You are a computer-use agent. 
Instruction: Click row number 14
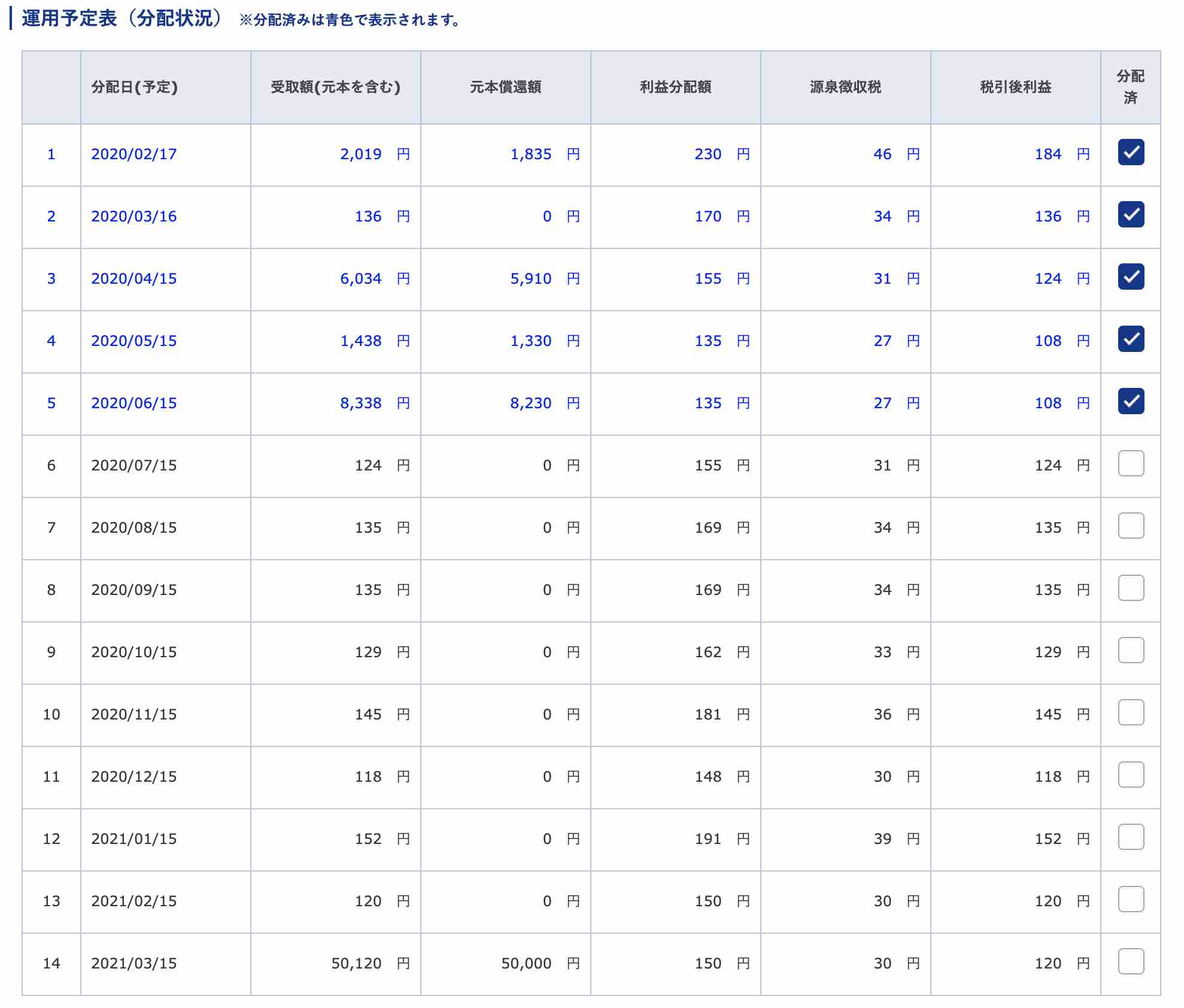[51, 964]
